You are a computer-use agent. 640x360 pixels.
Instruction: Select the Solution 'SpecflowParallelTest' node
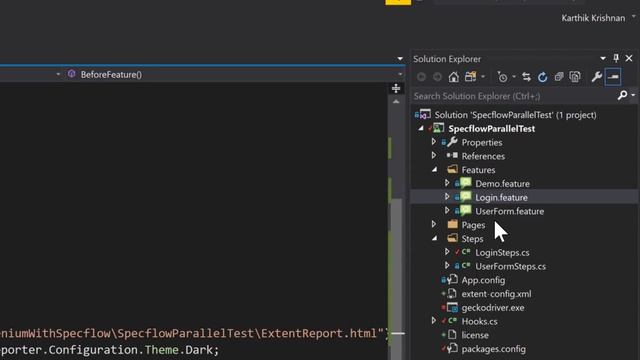[x=515, y=115]
